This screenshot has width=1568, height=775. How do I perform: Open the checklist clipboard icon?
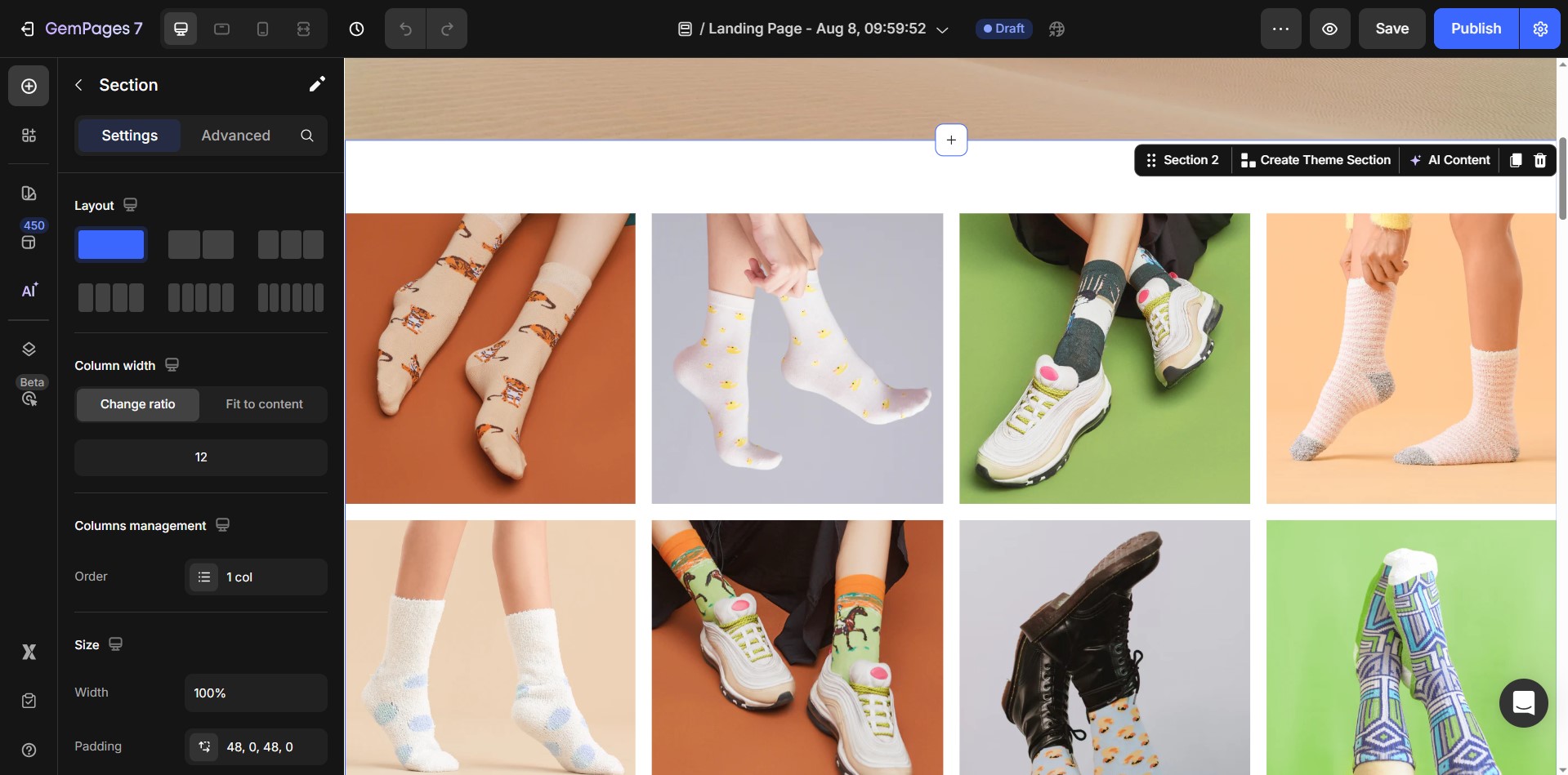coord(29,701)
